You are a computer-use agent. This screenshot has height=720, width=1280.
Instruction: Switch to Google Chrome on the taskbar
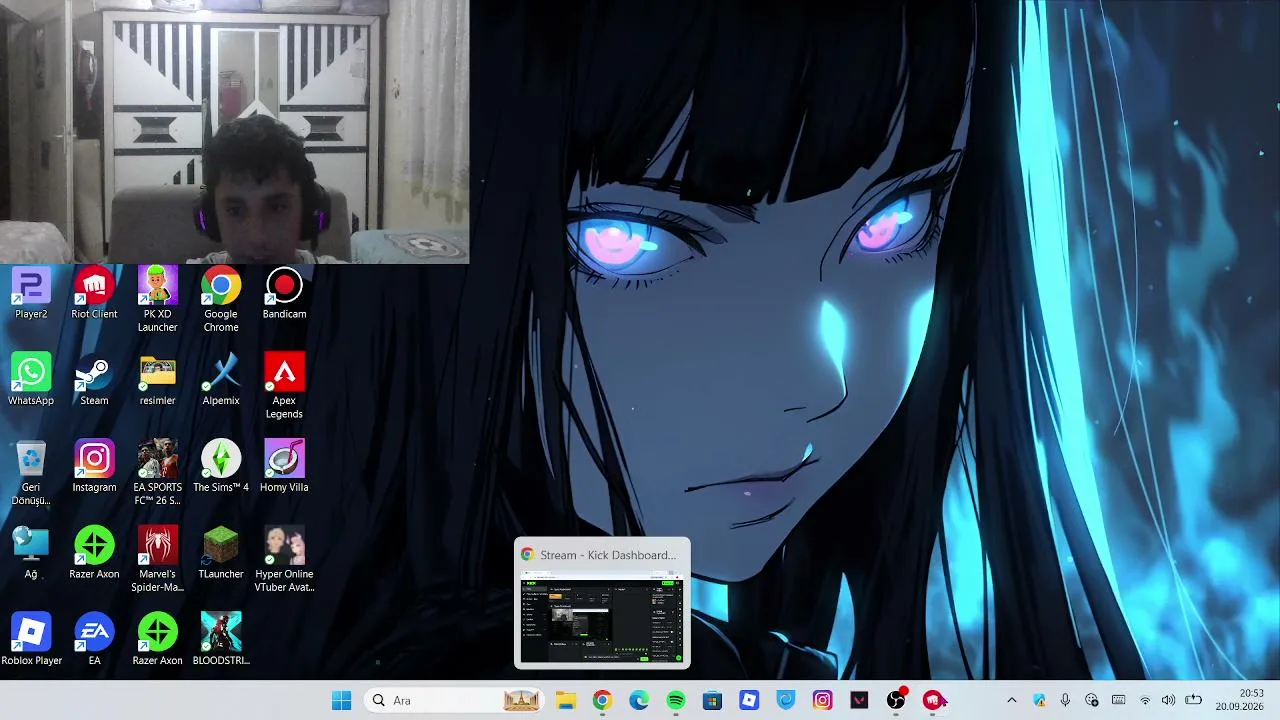pos(602,700)
